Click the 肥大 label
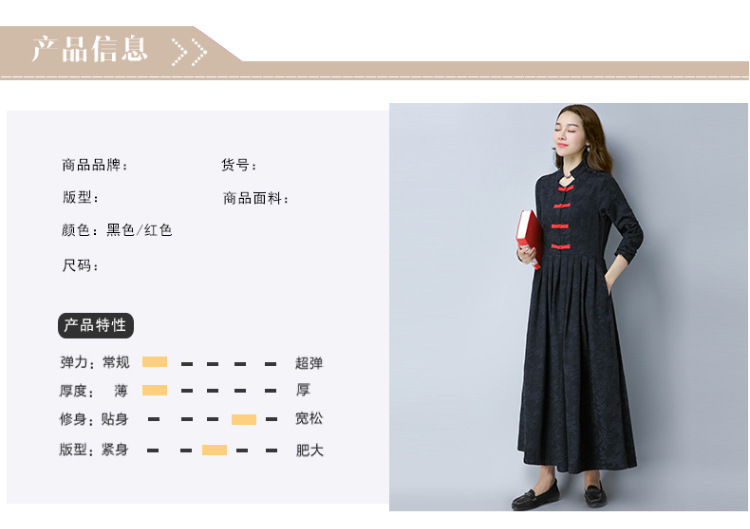This screenshot has height=529, width=750. [x=309, y=450]
